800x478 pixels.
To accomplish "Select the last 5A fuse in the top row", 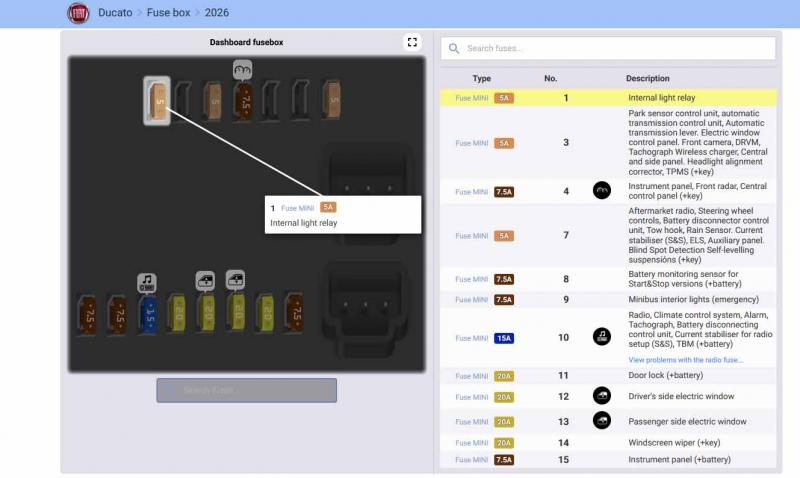I will point(332,100).
